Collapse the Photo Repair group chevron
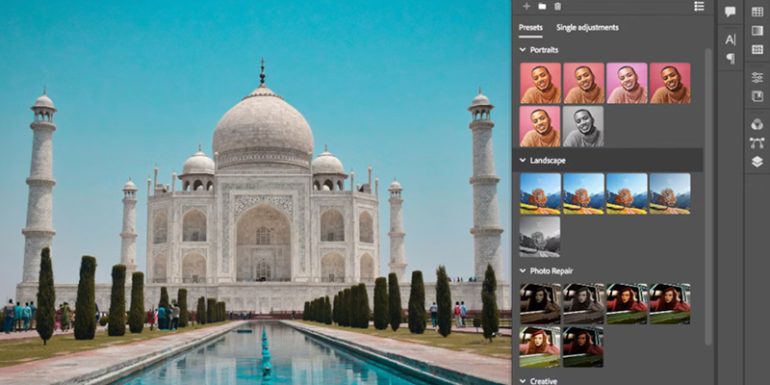Screen dimensions: 770x385 tap(522, 271)
